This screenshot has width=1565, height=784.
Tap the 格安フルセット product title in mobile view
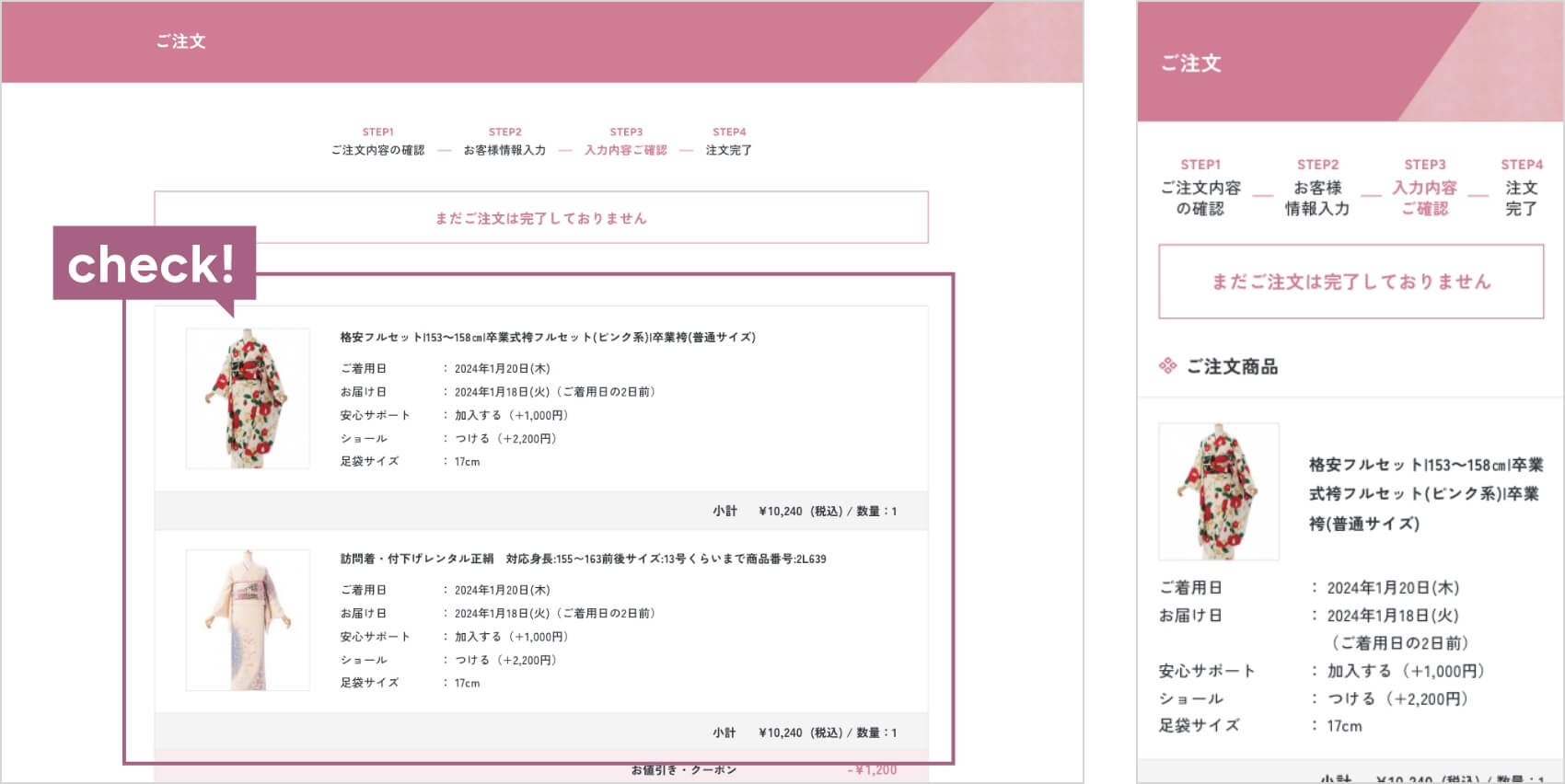[1425, 494]
